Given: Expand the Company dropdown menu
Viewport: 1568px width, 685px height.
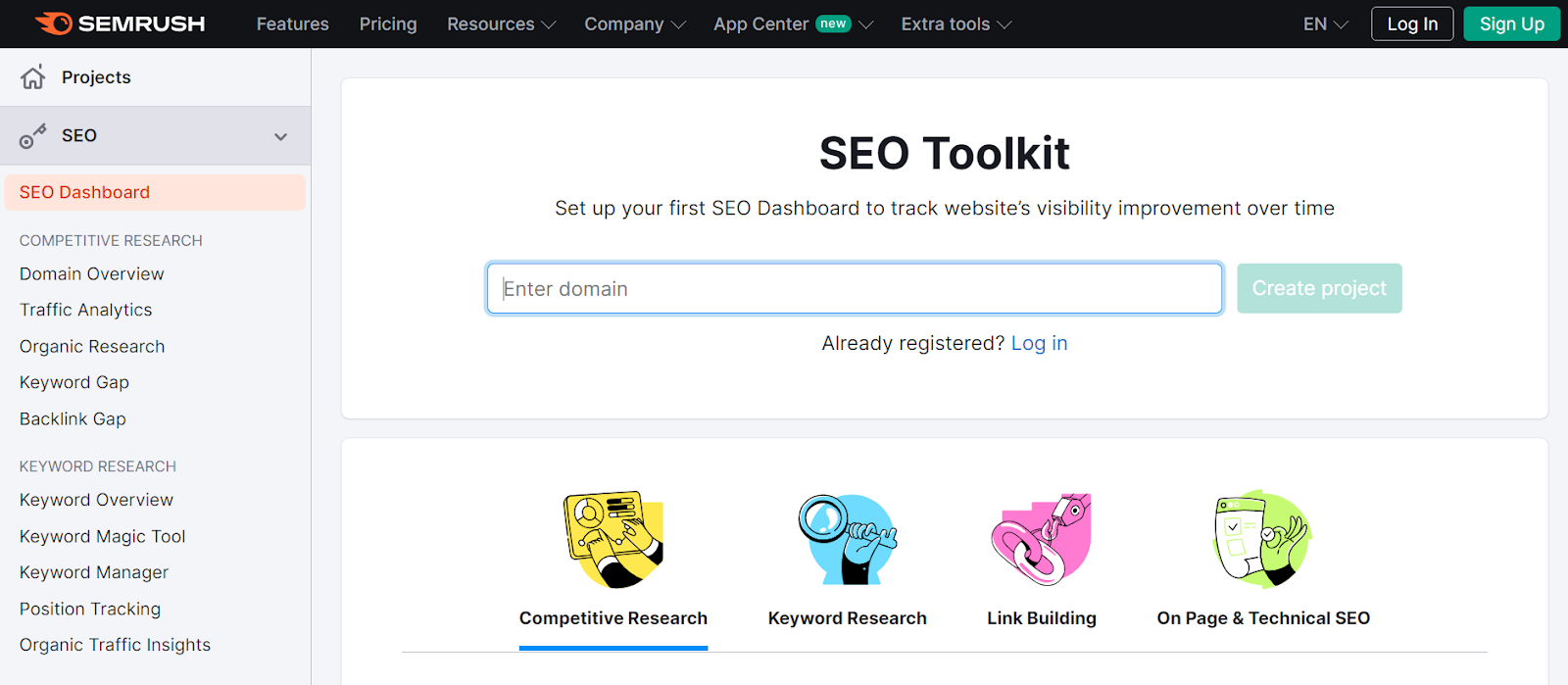Looking at the screenshot, I should coord(635,24).
